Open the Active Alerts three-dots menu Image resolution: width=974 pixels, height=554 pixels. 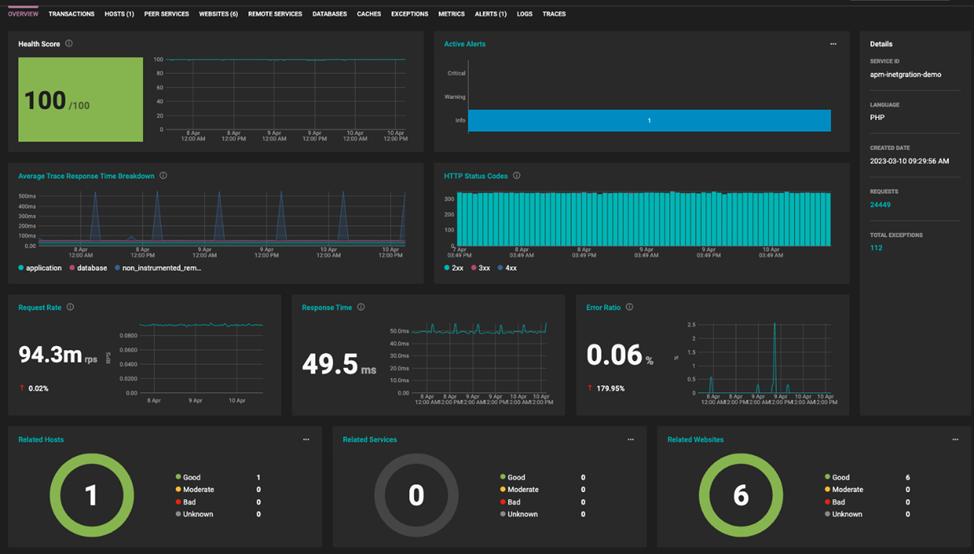(833, 44)
